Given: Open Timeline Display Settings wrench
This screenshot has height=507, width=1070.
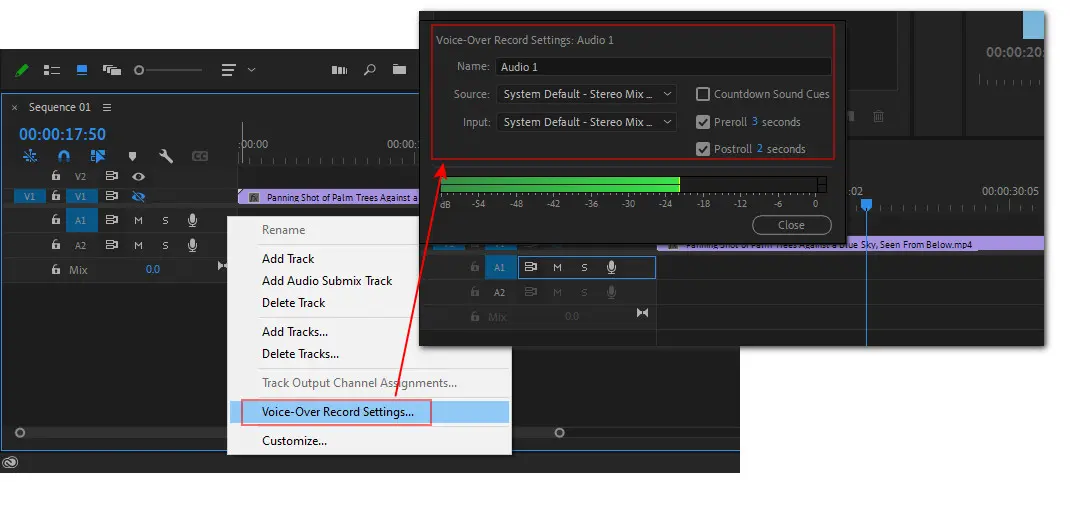Looking at the screenshot, I should click(166, 156).
